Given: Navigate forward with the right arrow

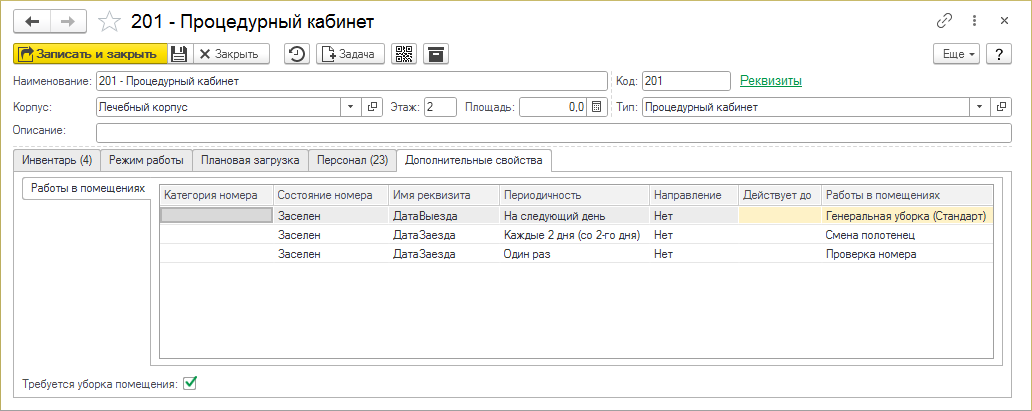Looking at the screenshot, I should [67, 22].
